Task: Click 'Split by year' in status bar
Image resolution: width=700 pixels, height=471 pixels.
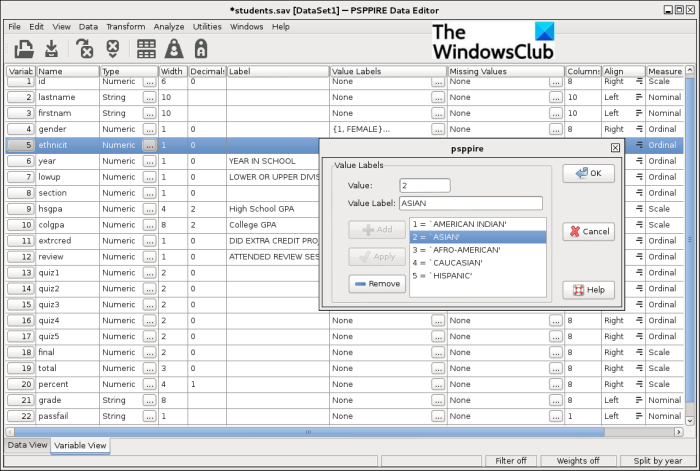Action: [x=658, y=461]
